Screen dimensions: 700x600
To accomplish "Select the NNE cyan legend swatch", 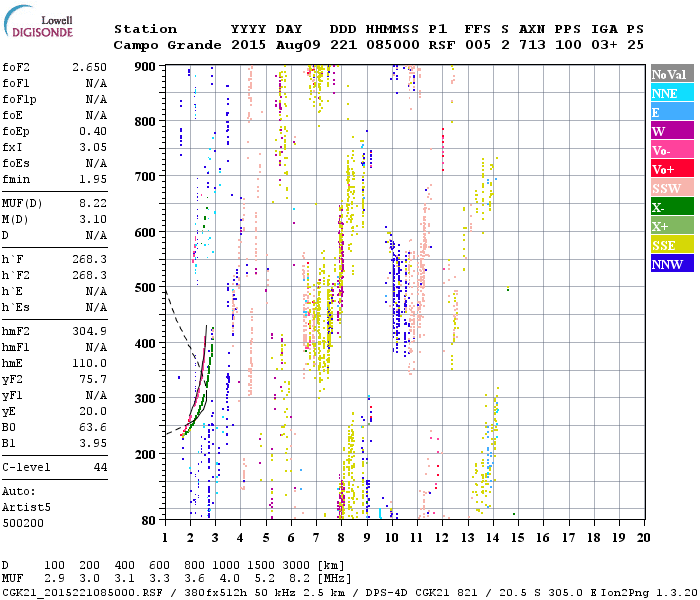I will 672,93.
